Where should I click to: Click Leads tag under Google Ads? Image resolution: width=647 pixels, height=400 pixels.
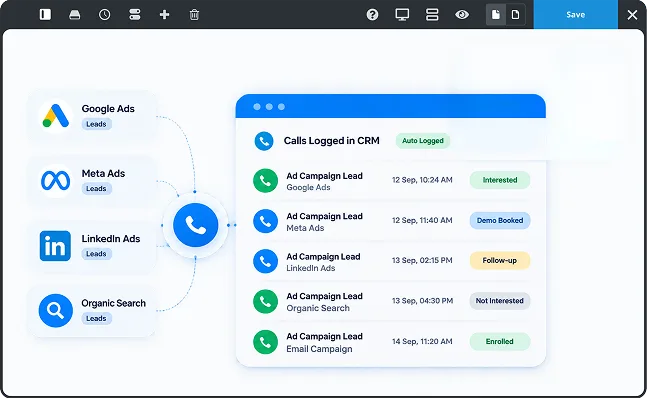[97, 124]
